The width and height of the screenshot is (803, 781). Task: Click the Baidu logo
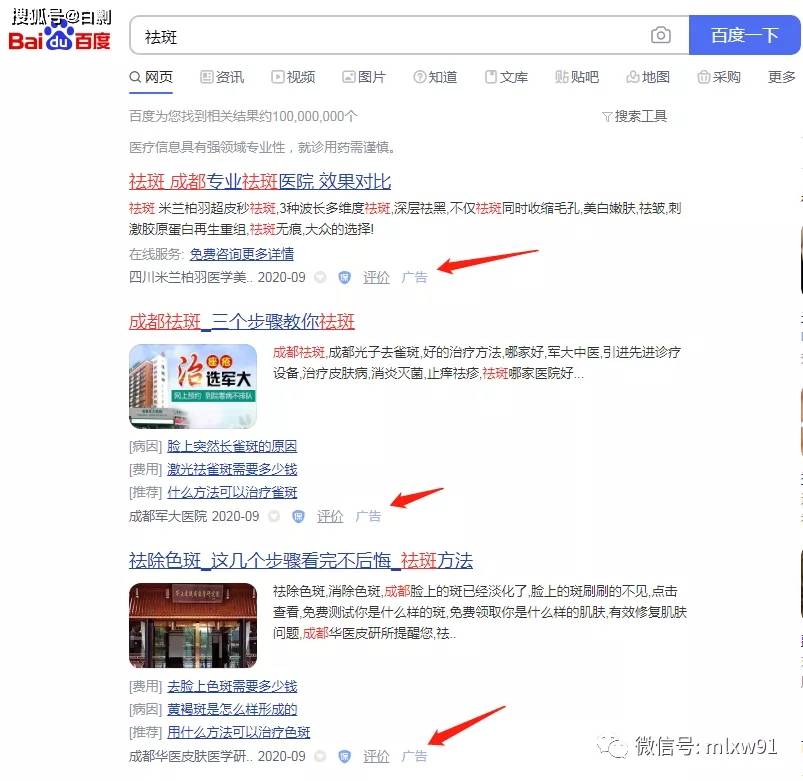pos(59,37)
